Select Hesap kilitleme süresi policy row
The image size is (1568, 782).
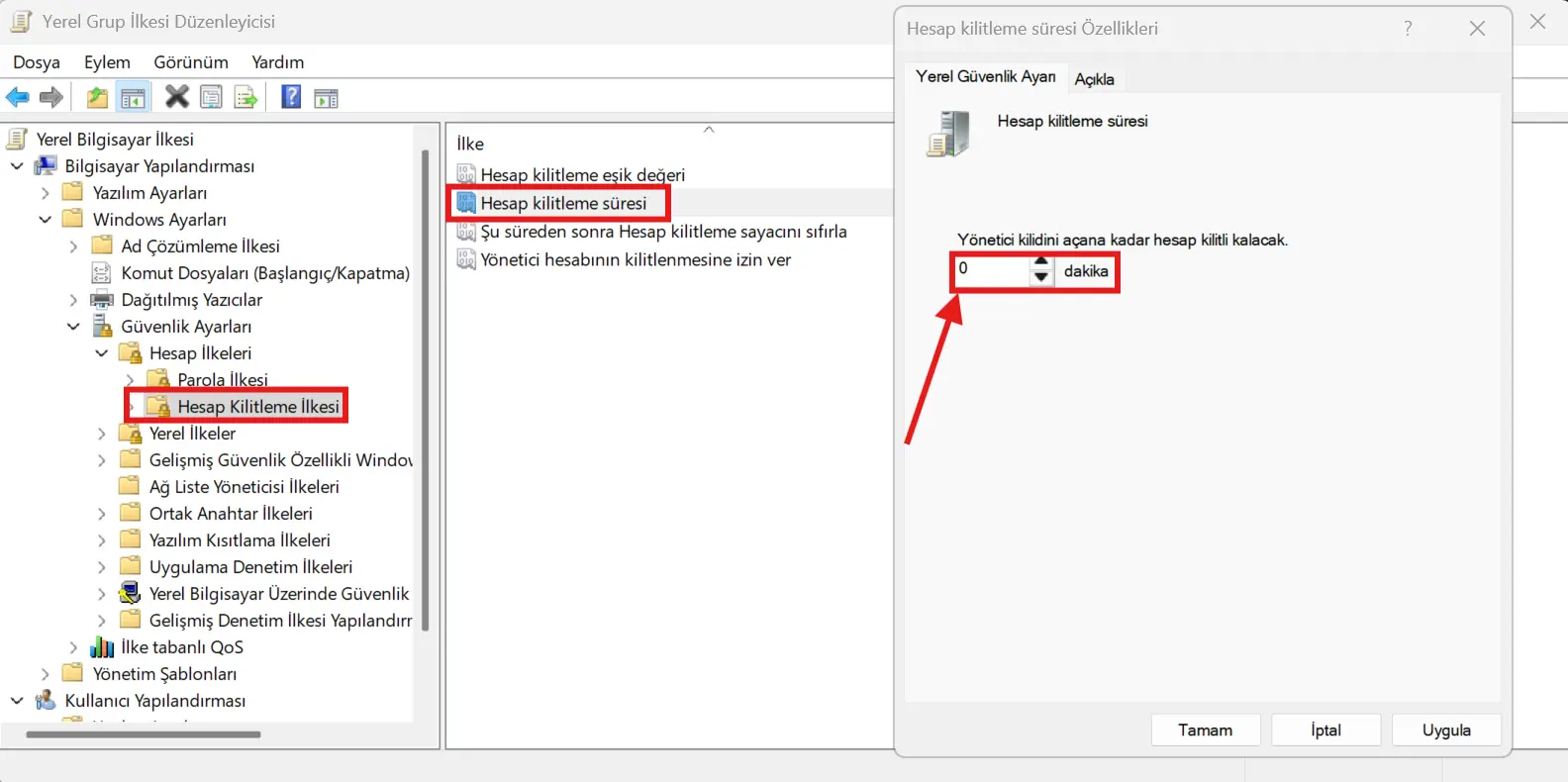coord(563,203)
